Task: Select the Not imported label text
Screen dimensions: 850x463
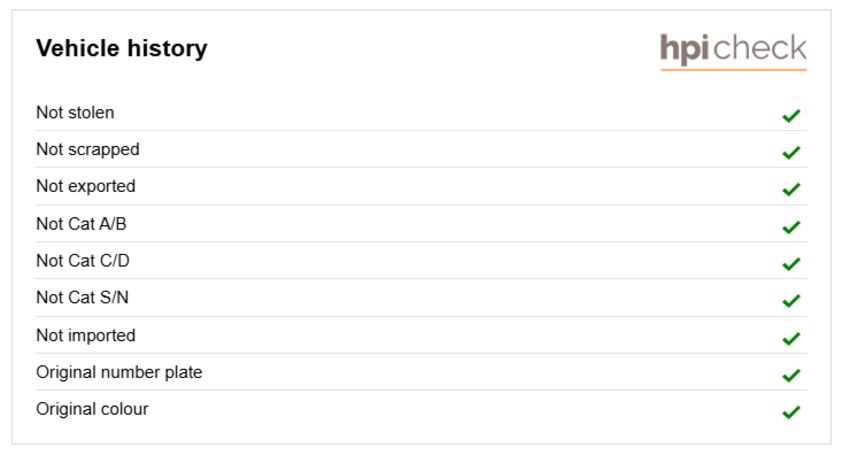Action: coord(86,336)
